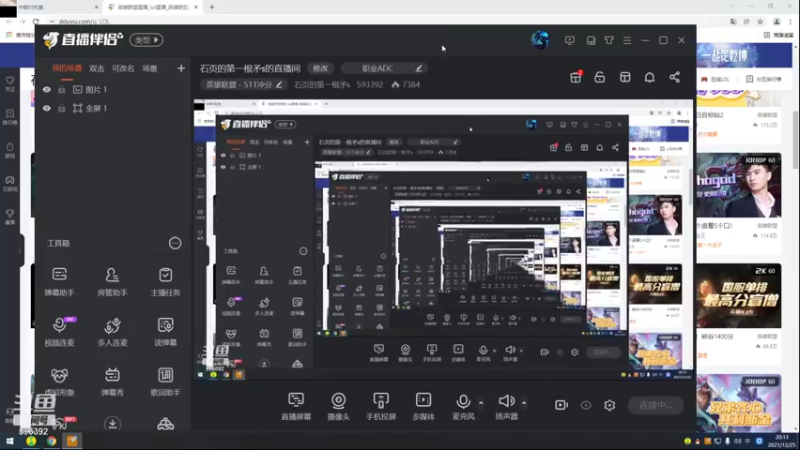Click the share icon
Viewport: 800px width, 450px height.
click(x=674, y=77)
